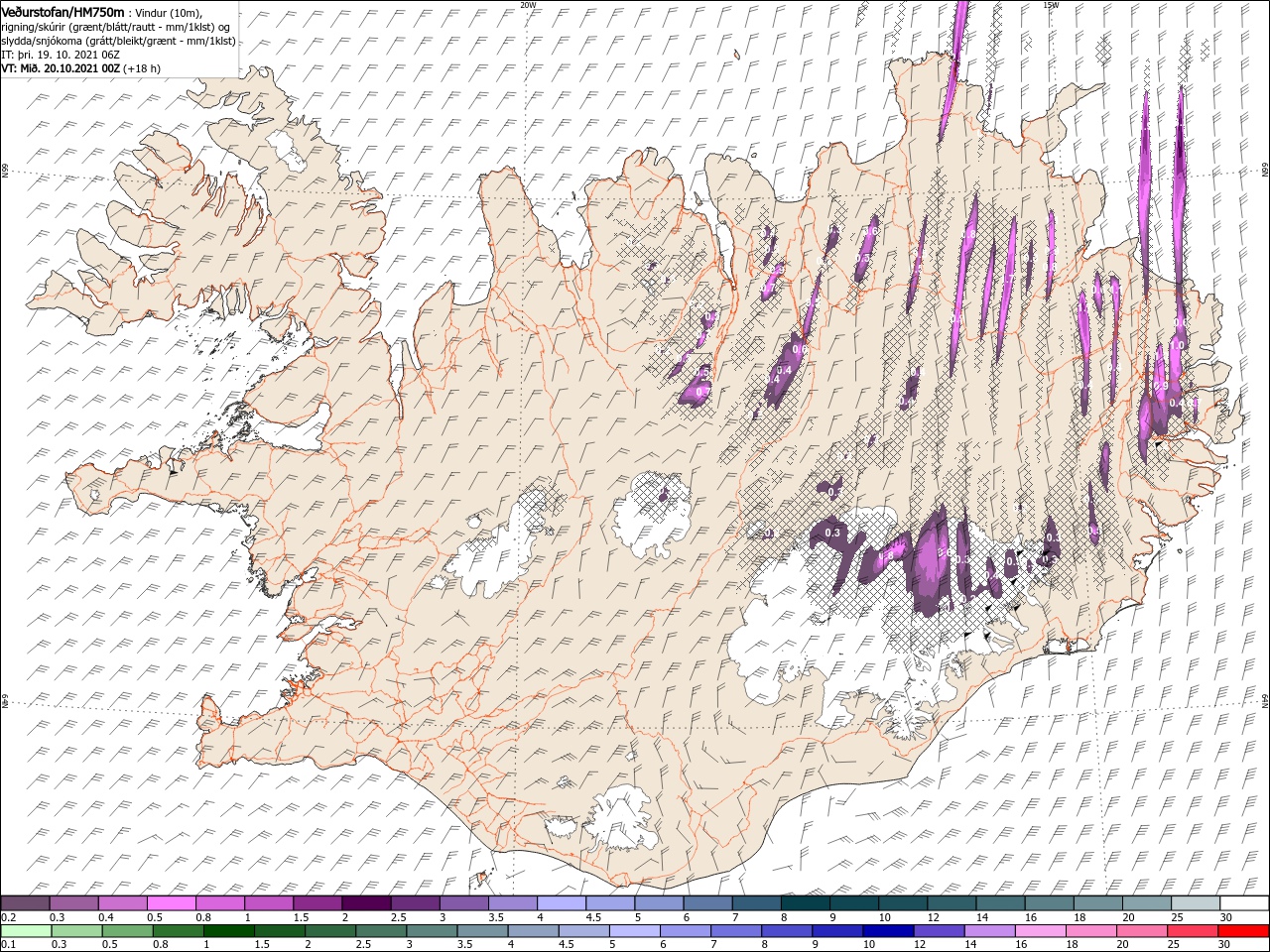Screen dimensions: 1270x952
Task: Click the 'slydda/snjókoma (grátt/bleikt/grænt' legend line
Action: pyautogui.click(x=119, y=41)
